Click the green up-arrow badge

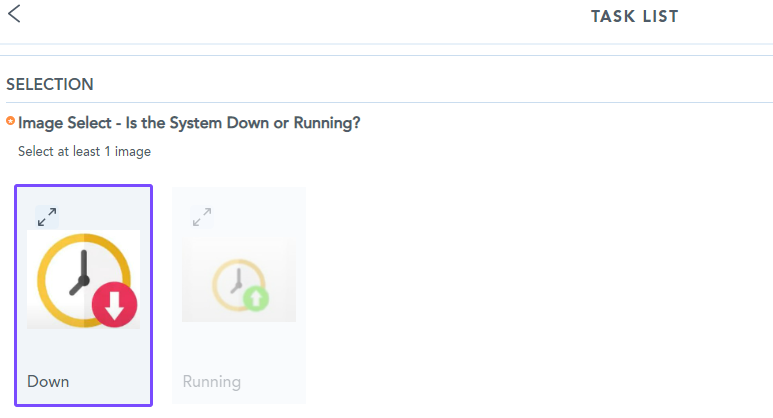(257, 297)
